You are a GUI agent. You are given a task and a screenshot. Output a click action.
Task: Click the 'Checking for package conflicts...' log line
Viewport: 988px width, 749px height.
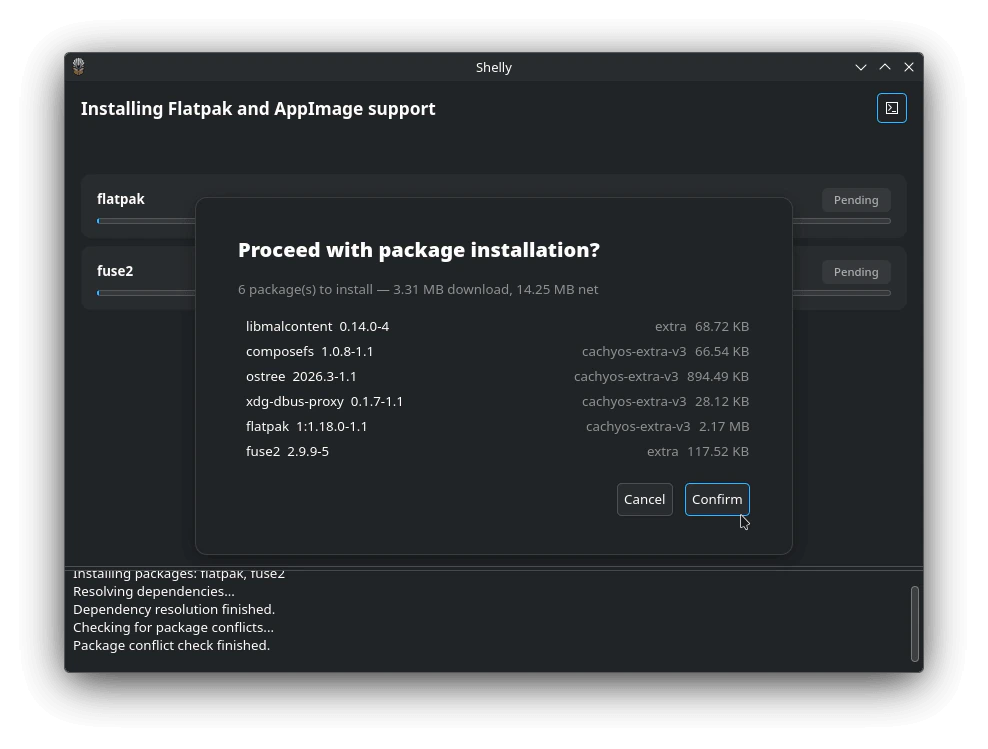point(173,627)
